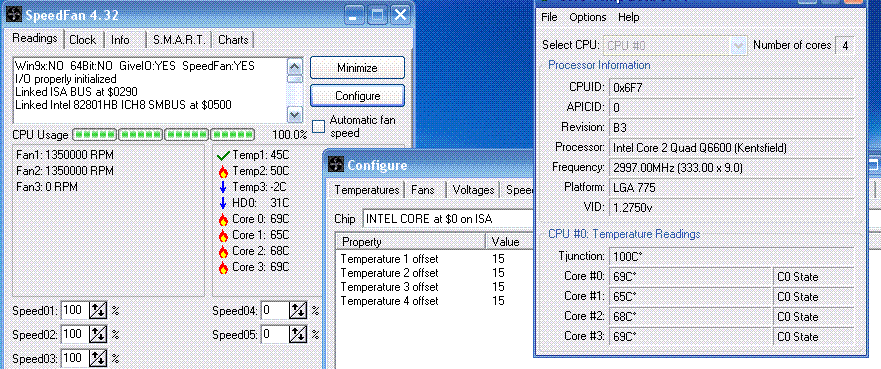The height and width of the screenshot is (369, 881).
Task: Click the Frequency field 2997.00MHz
Action: [731, 167]
